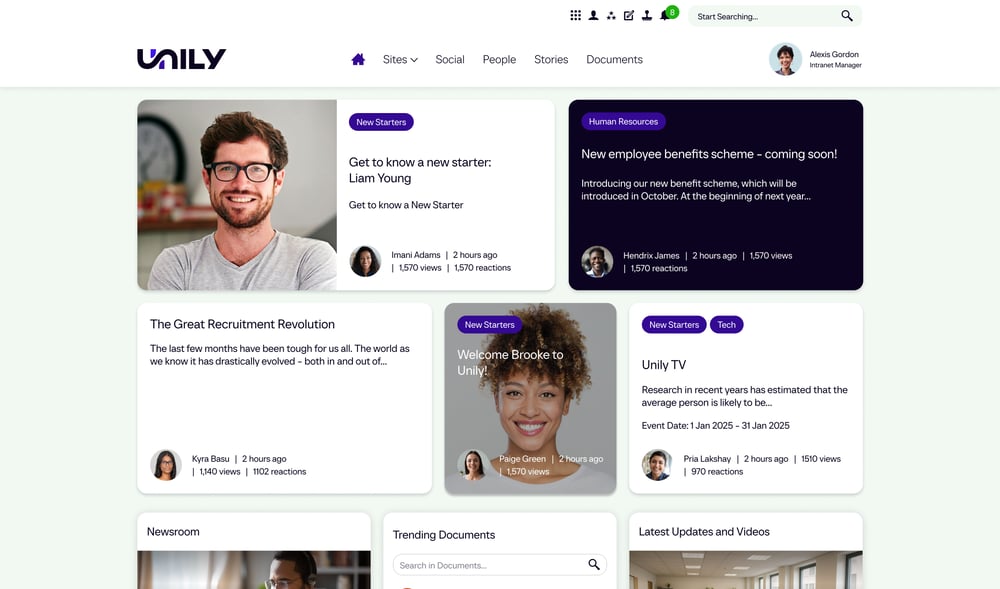Open the app launcher grid icon

tap(575, 15)
